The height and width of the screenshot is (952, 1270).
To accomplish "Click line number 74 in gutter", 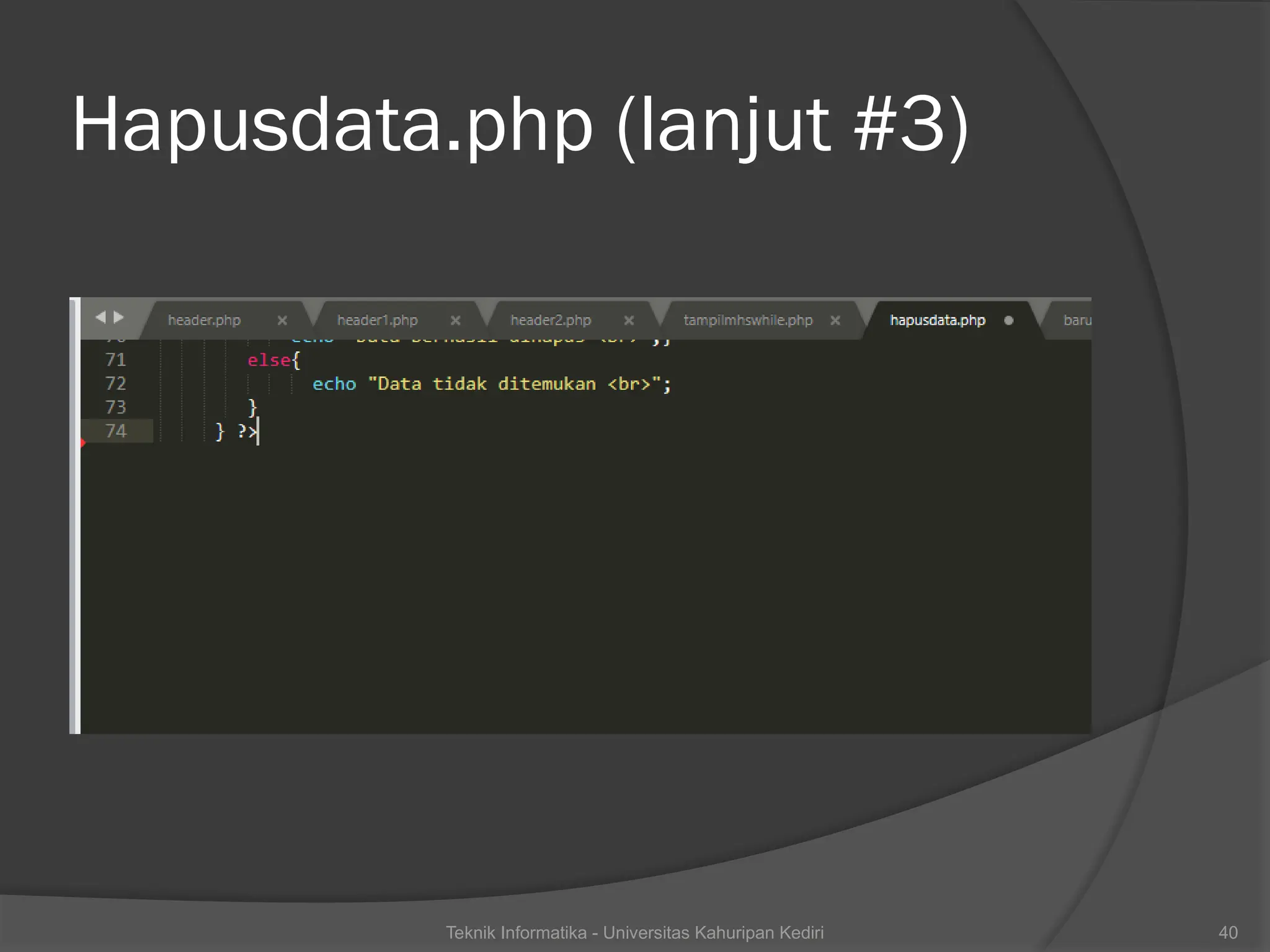I will coord(116,431).
